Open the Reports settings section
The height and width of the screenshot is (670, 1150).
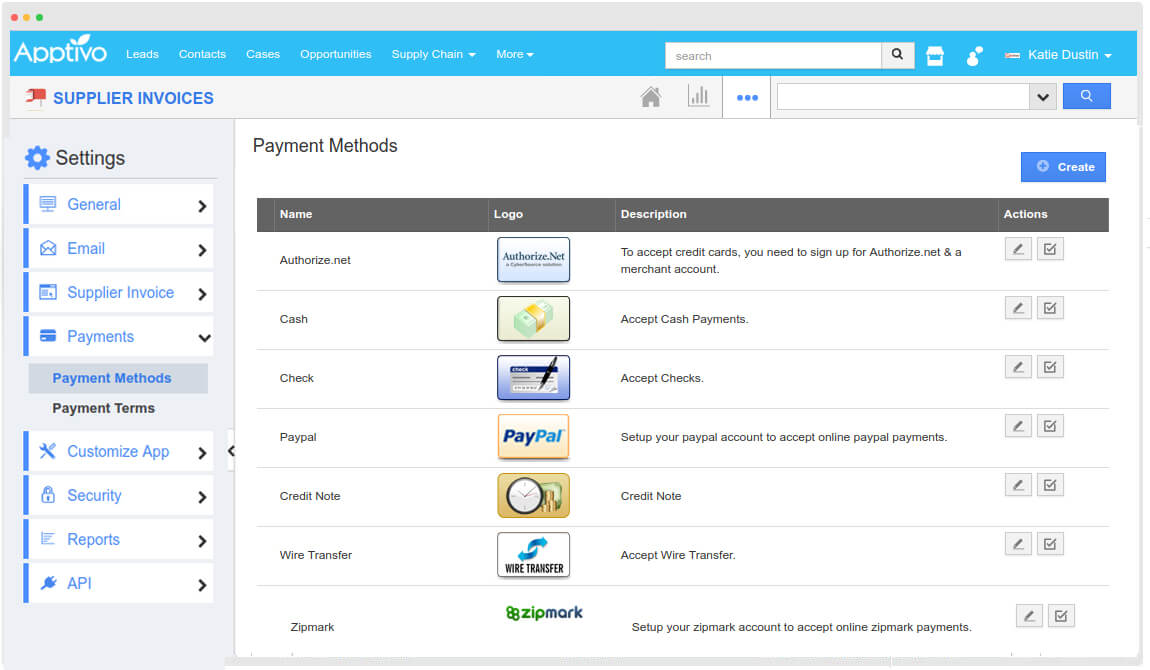[92, 539]
